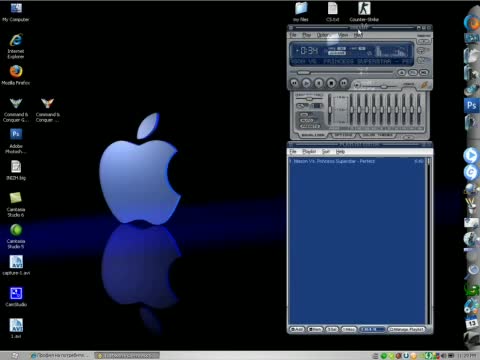Select the 1.avi file icon

pyautogui.click(x=16, y=328)
